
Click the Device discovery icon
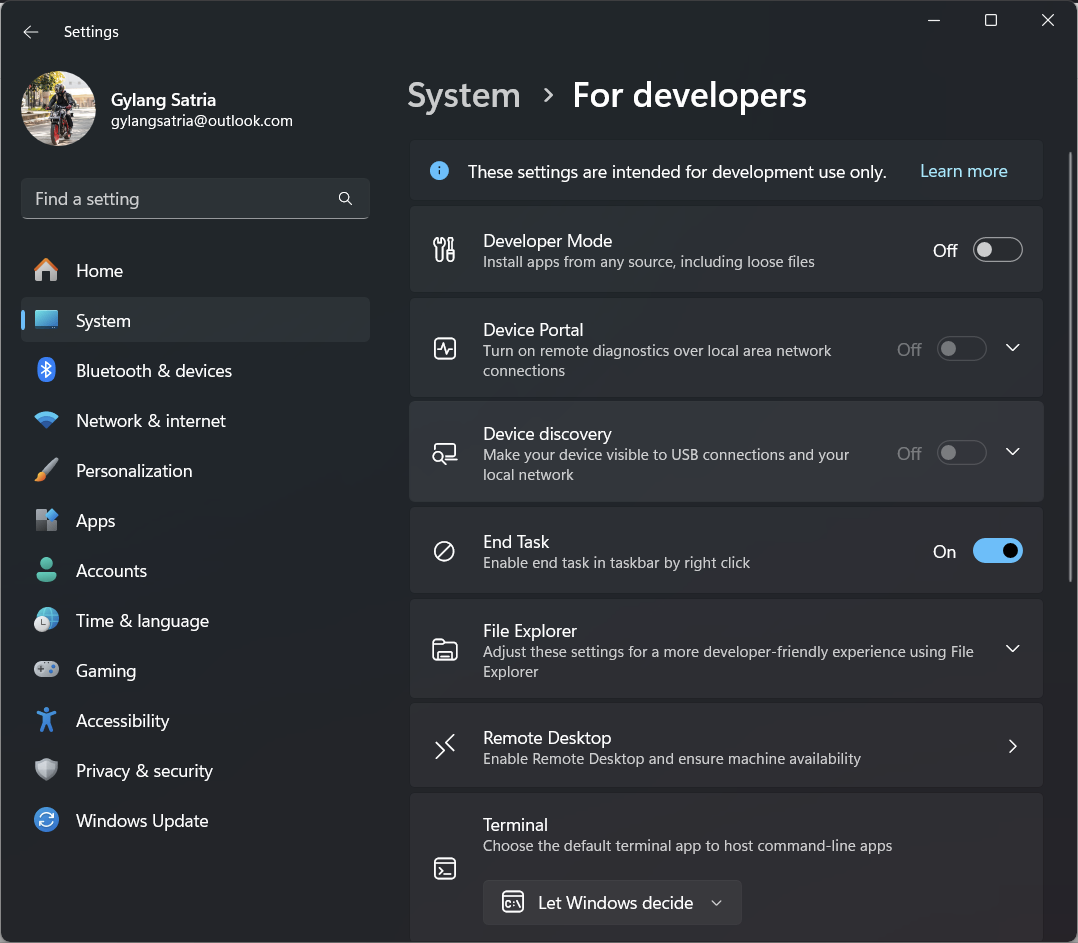[x=445, y=453]
